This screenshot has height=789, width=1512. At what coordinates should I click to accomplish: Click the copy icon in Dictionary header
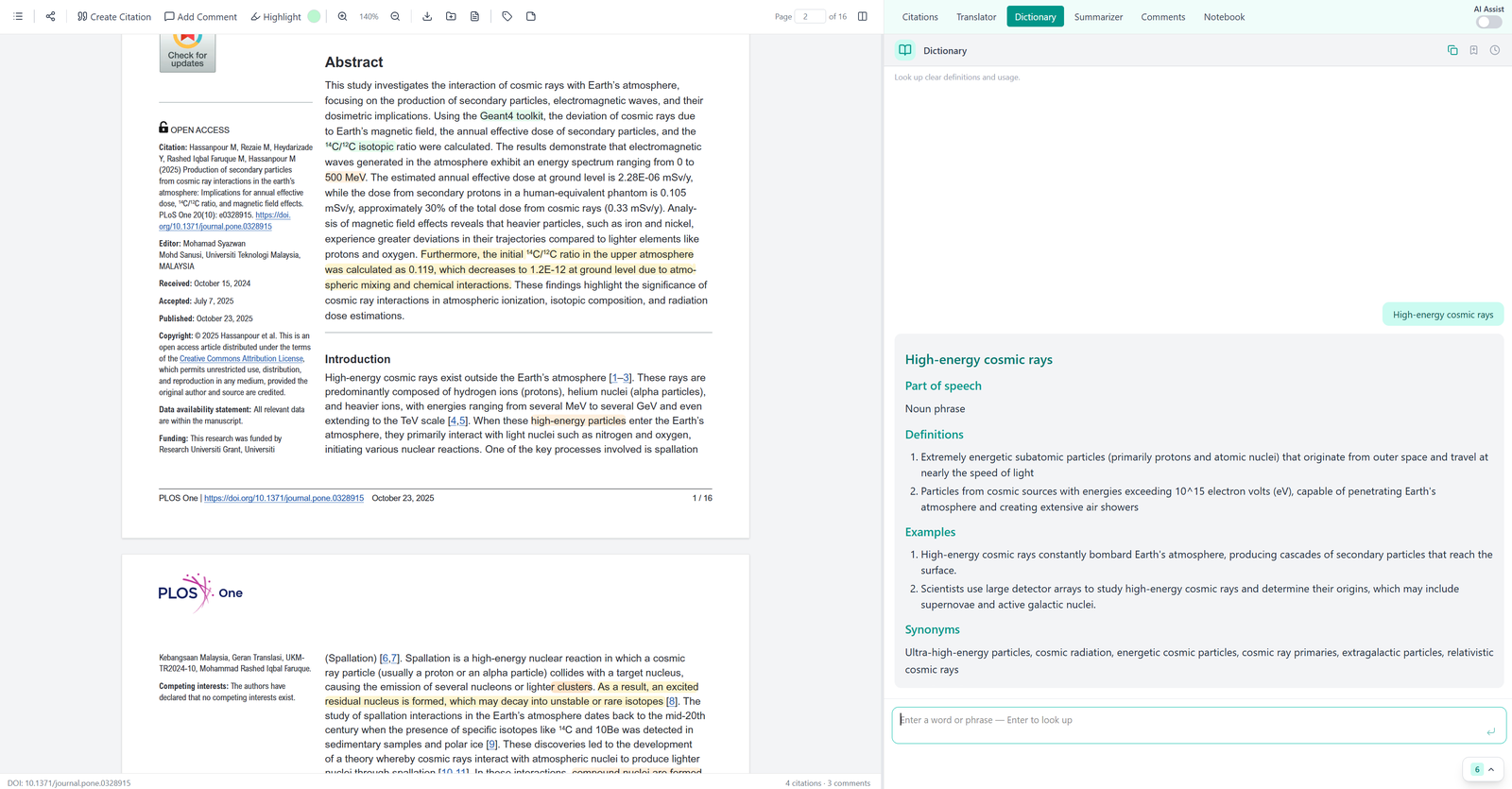(x=1452, y=50)
